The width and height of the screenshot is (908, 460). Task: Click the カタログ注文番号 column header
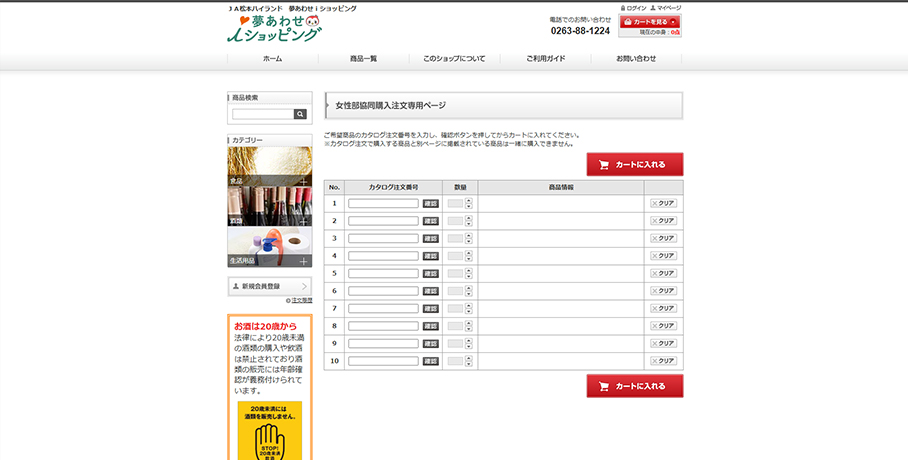point(393,188)
